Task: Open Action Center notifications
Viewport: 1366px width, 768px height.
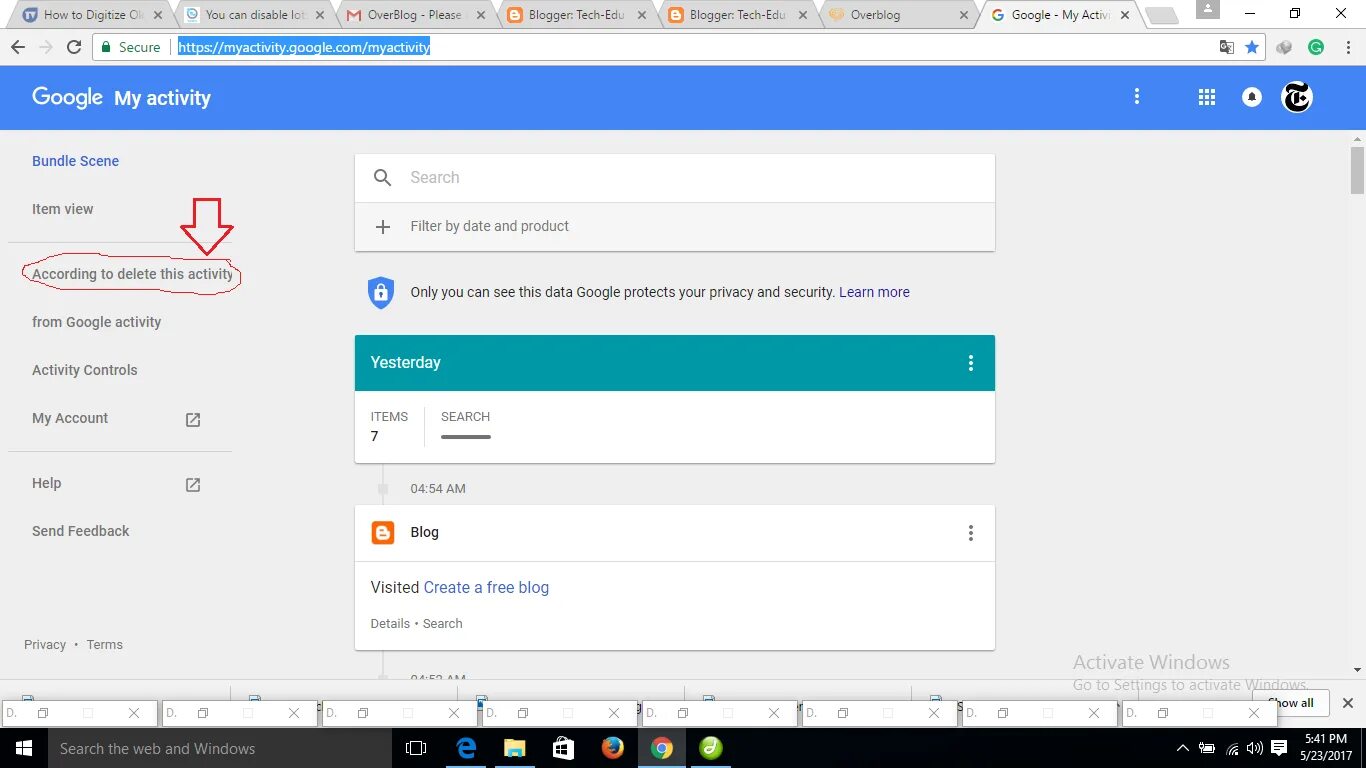Action: coord(1279,748)
